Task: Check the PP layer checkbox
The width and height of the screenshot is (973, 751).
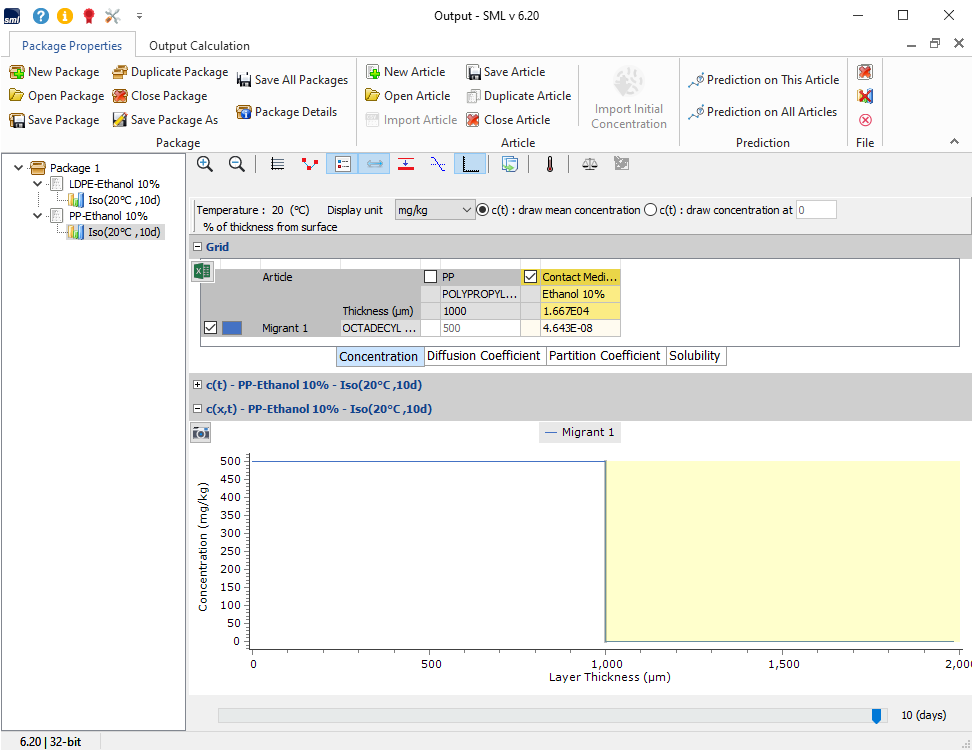Action: 430,277
